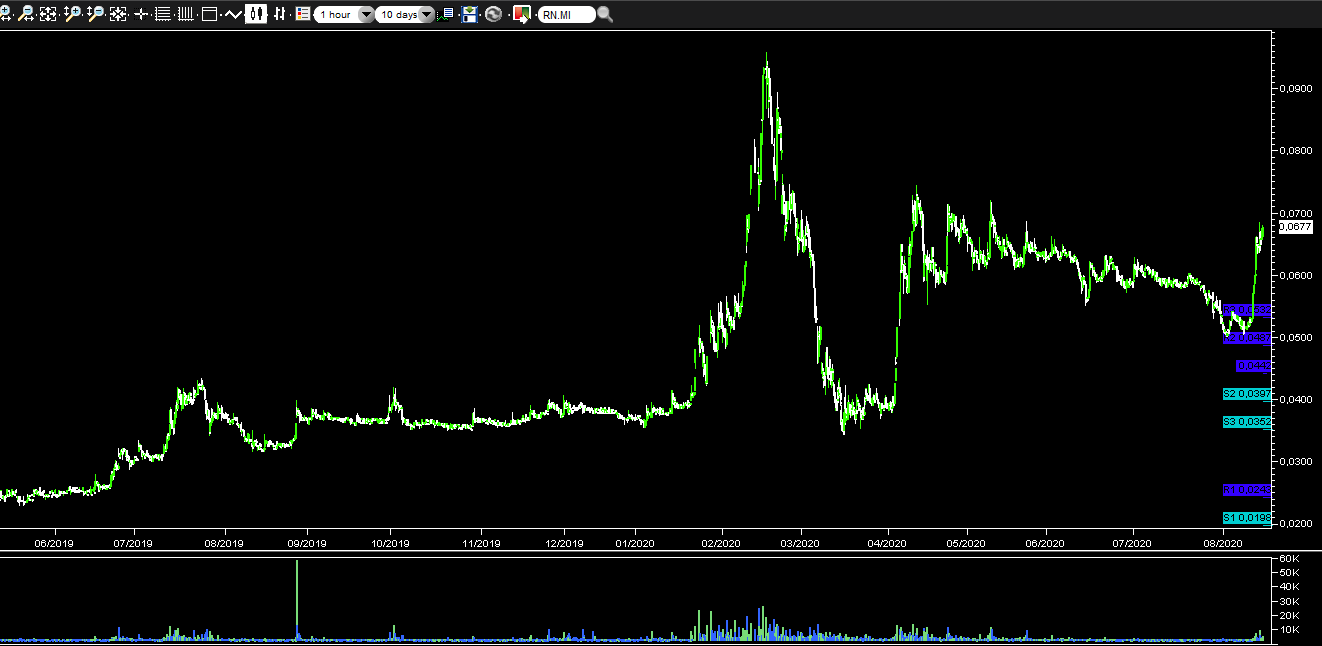The width and height of the screenshot is (1322, 646).
Task: Open the 10 days range dropdown
Action: coord(405,15)
